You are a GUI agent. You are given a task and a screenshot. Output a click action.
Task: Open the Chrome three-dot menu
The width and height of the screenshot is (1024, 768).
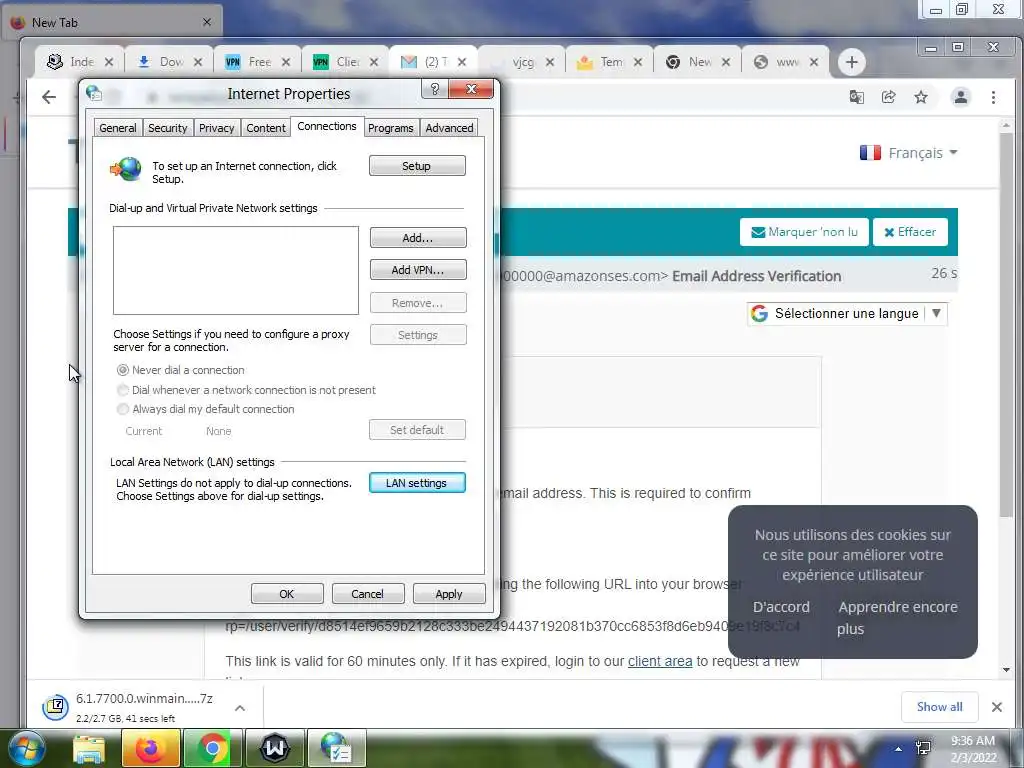(x=993, y=97)
